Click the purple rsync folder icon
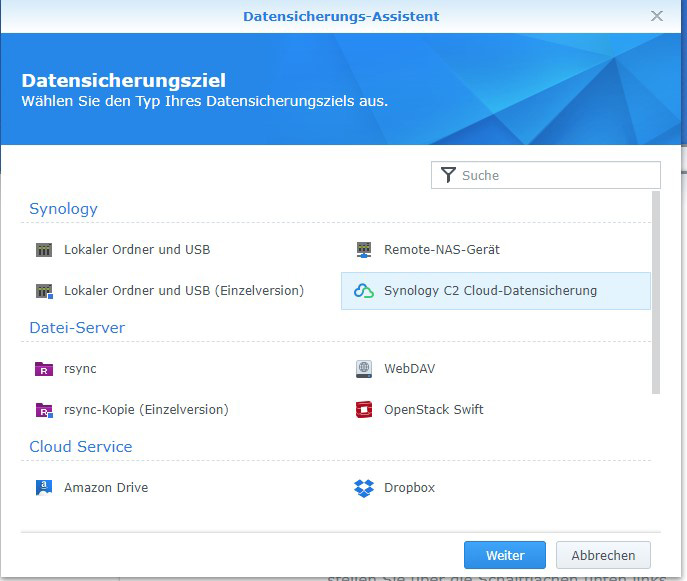Screen dimensions: 687x581 click(44, 369)
